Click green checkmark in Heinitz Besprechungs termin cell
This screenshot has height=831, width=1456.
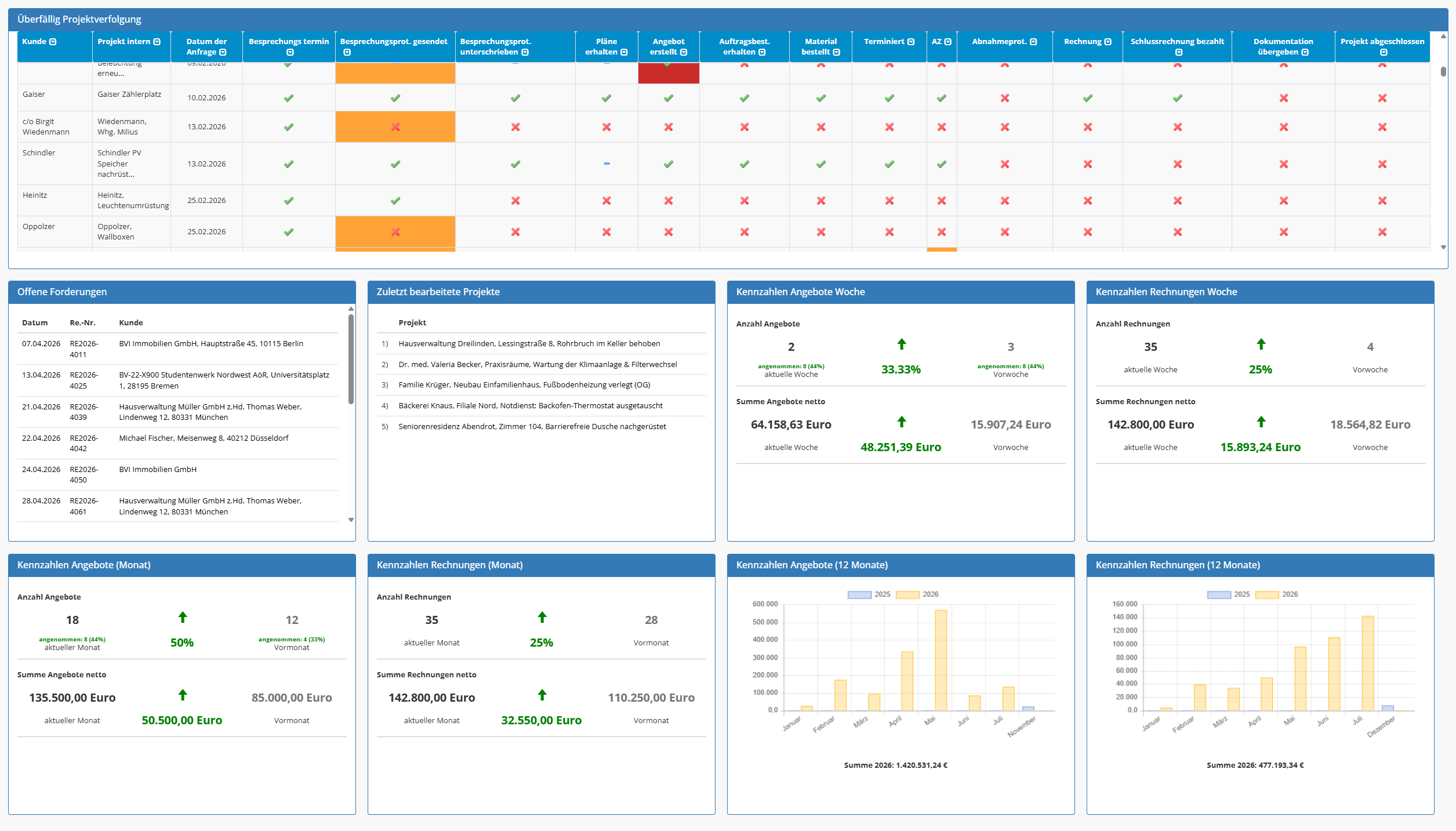[x=289, y=201]
